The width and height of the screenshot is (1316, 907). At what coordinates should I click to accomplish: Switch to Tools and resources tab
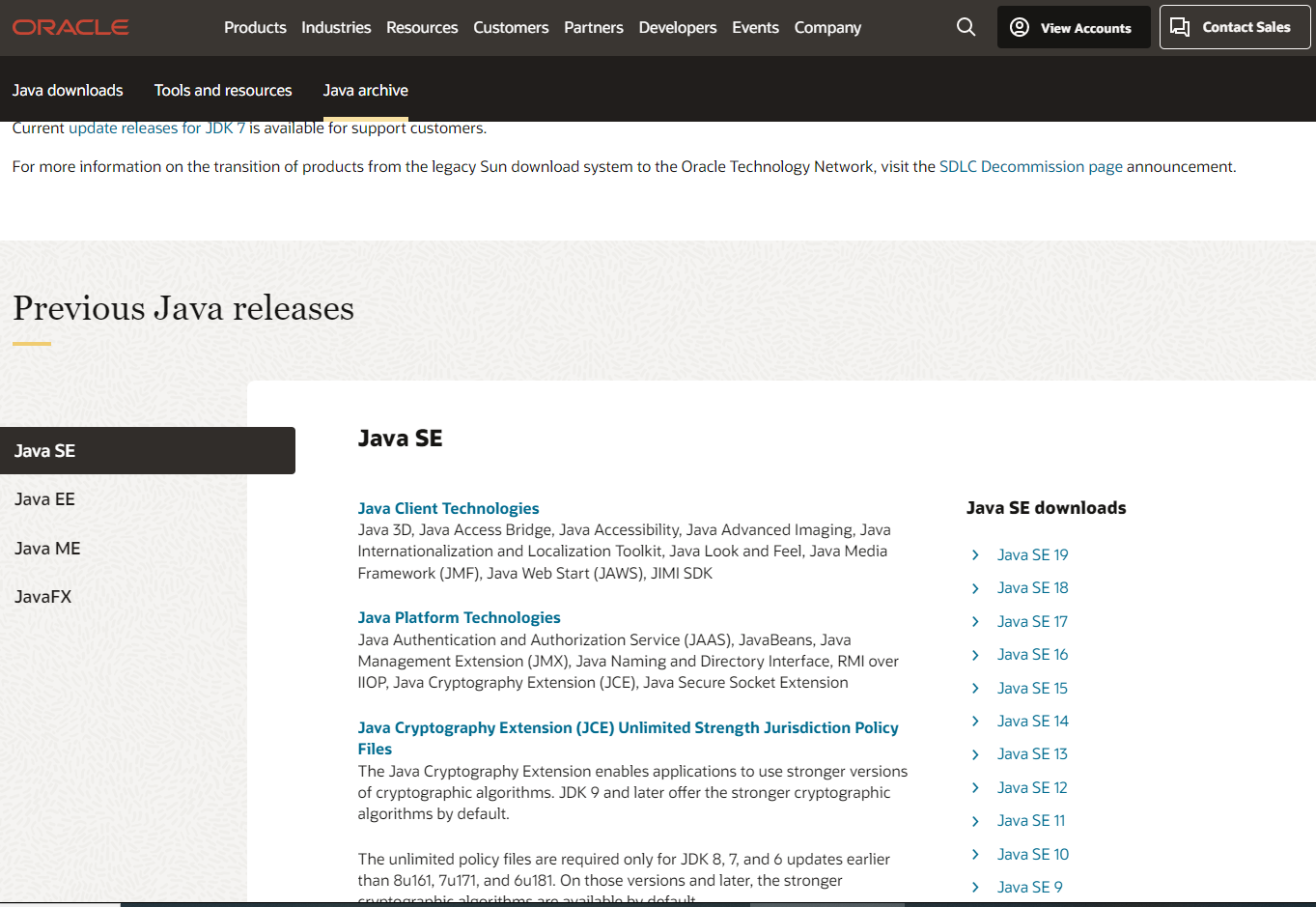[x=223, y=90]
